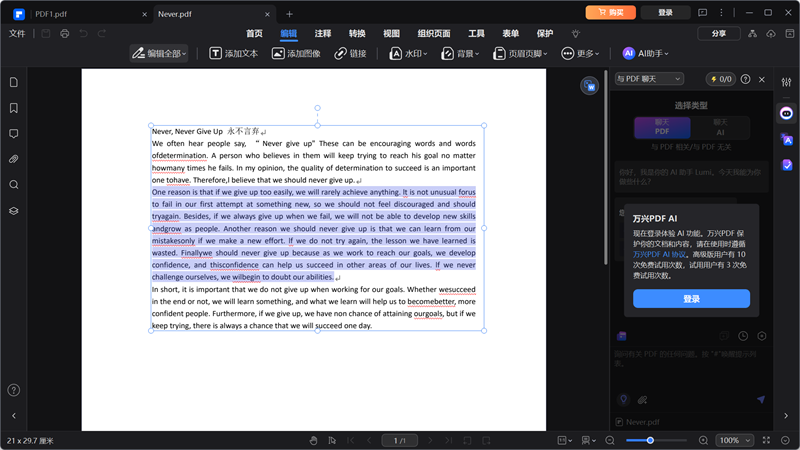The height and width of the screenshot is (450, 800).
Task: Select the hand pan tool in status bar
Action: [314, 440]
